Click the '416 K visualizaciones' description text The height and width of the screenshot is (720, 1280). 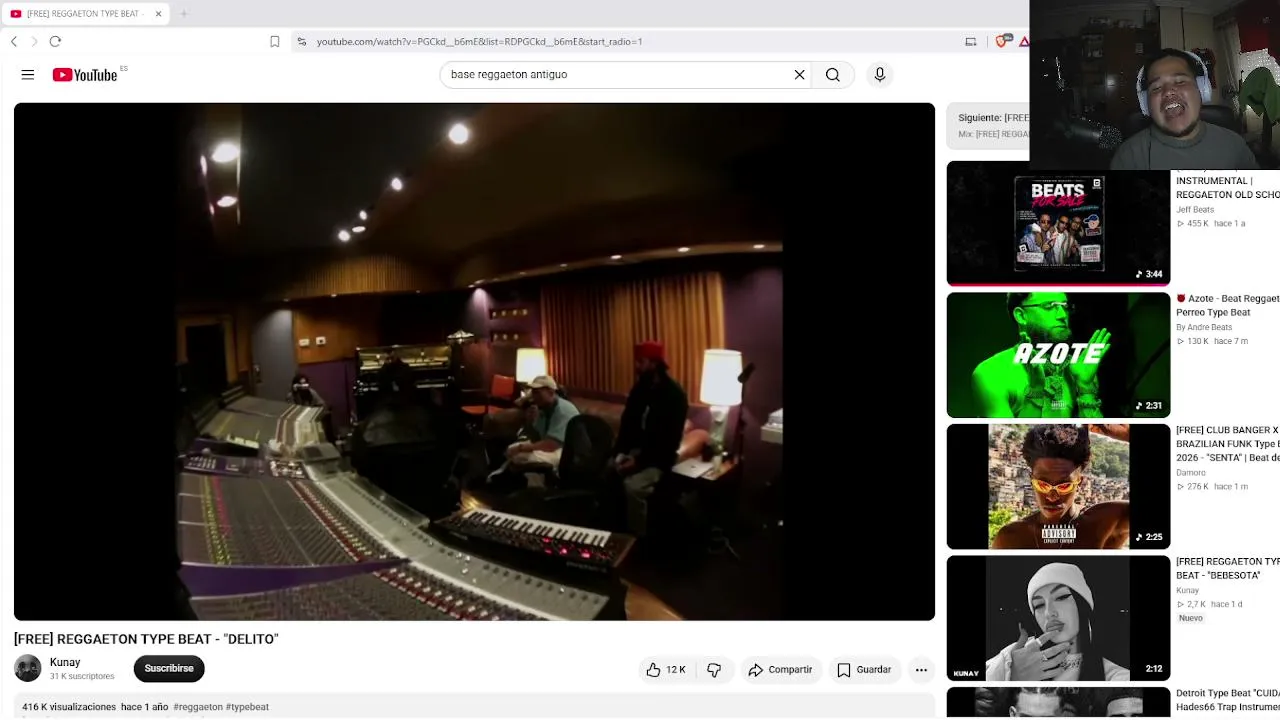coord(69,707)
